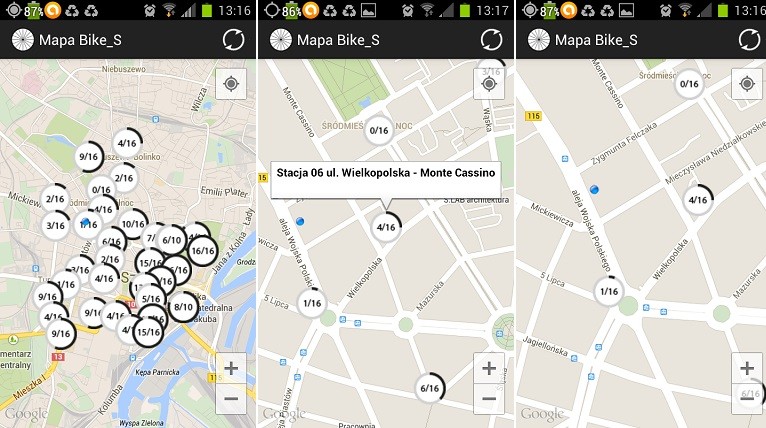The image size is (766, 428).
Task: Tap the refresh icon in the middle screen
Action: point(491,40)
